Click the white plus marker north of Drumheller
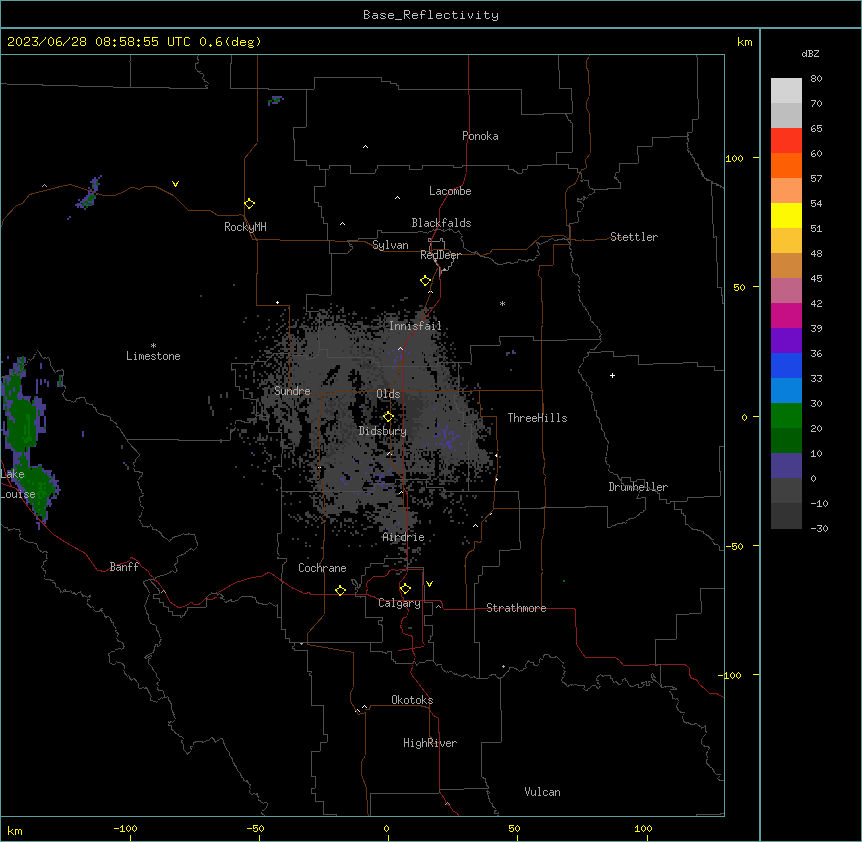Image resolution: width=862 pixels, height=842 pixels. click(612, 375)
